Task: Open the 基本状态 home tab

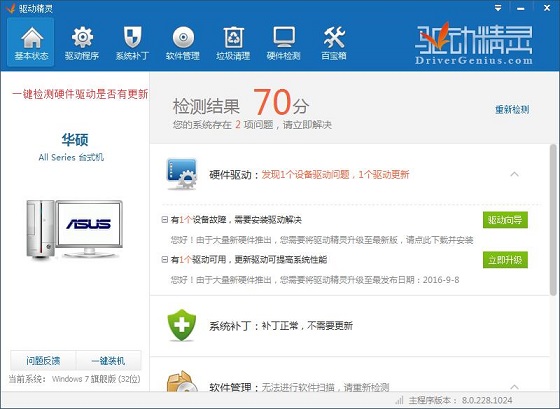Action: [x=31, y=43]
